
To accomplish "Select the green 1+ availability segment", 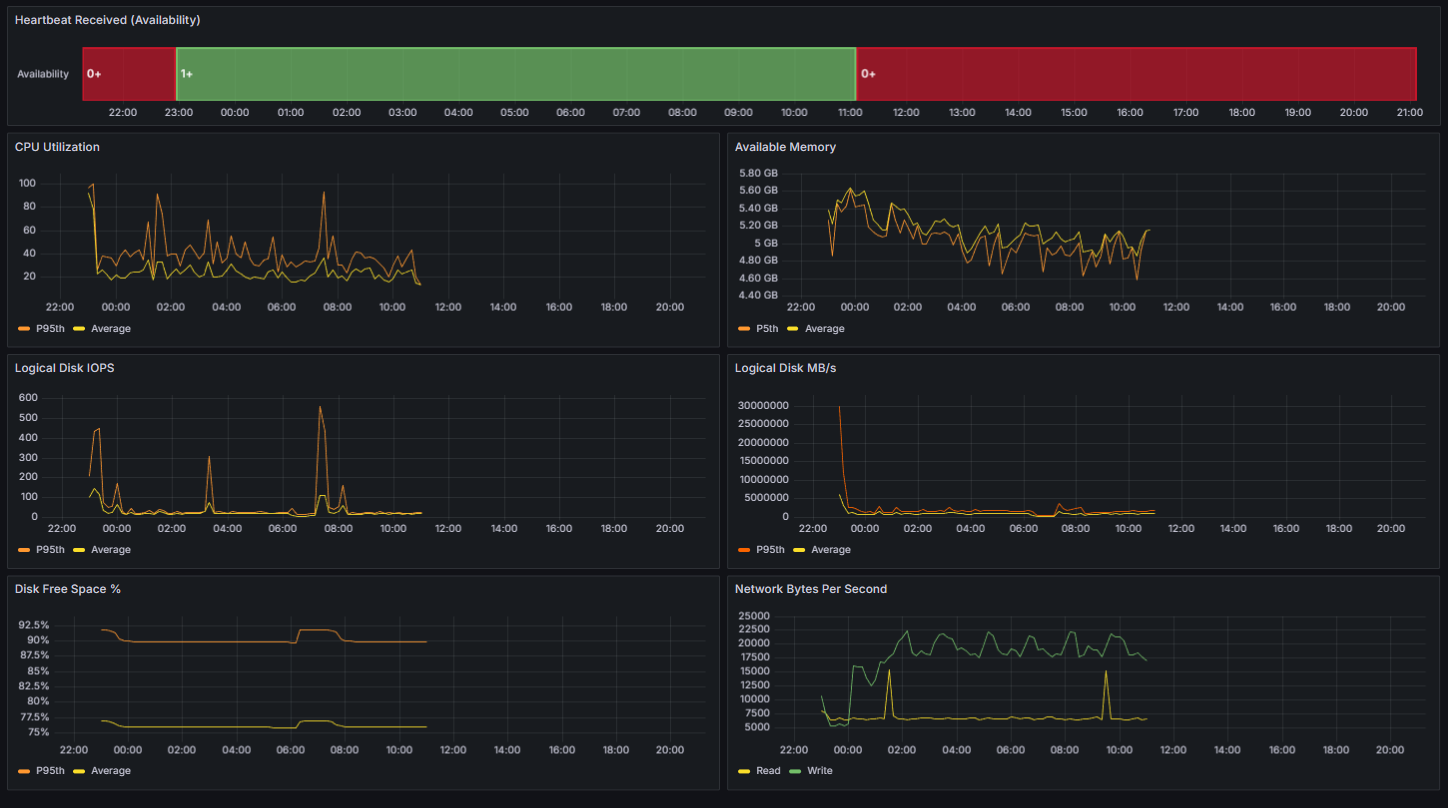I will coord(516,74).
